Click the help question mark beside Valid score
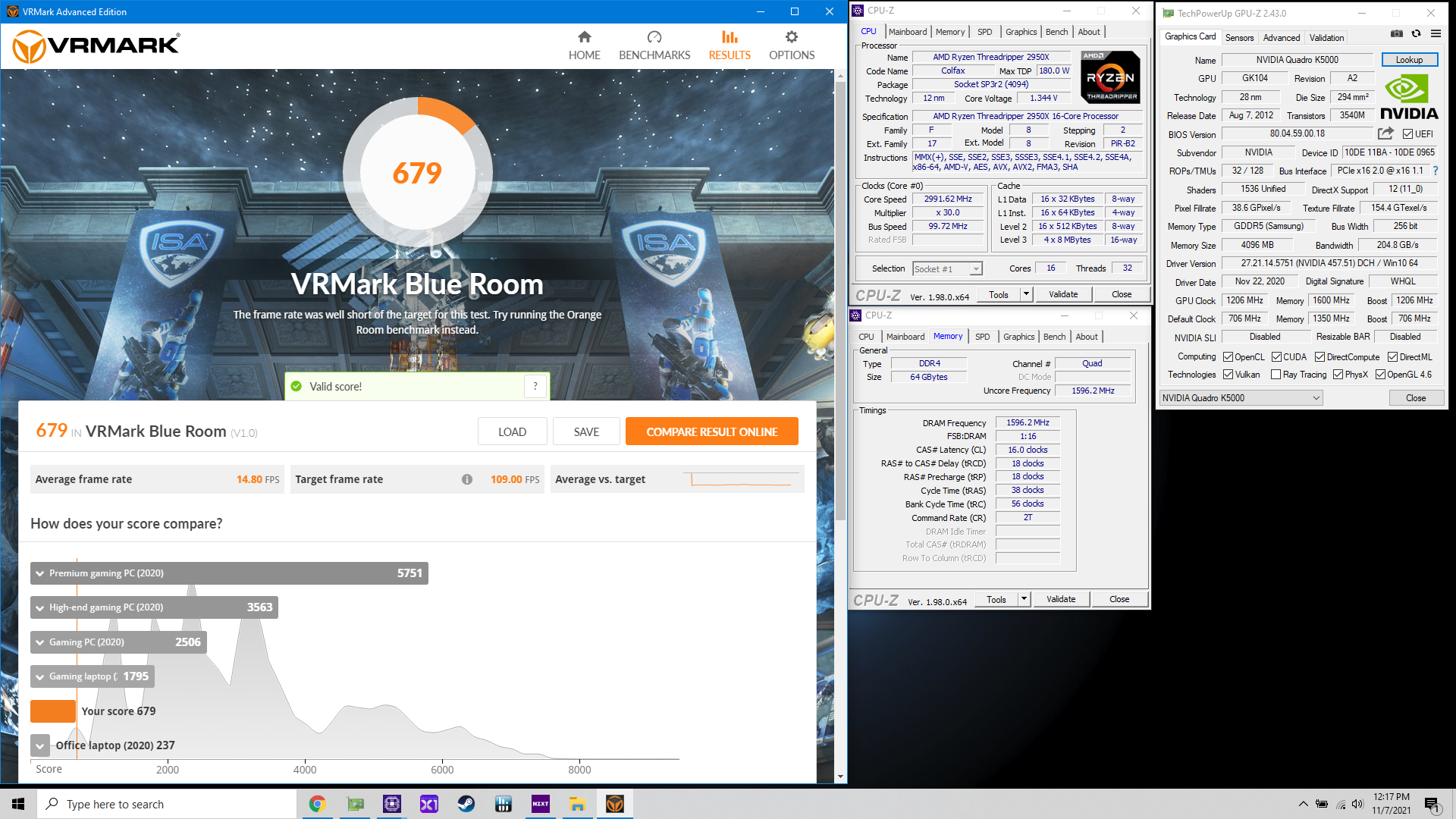1456x819 pixels. [535, 386]
